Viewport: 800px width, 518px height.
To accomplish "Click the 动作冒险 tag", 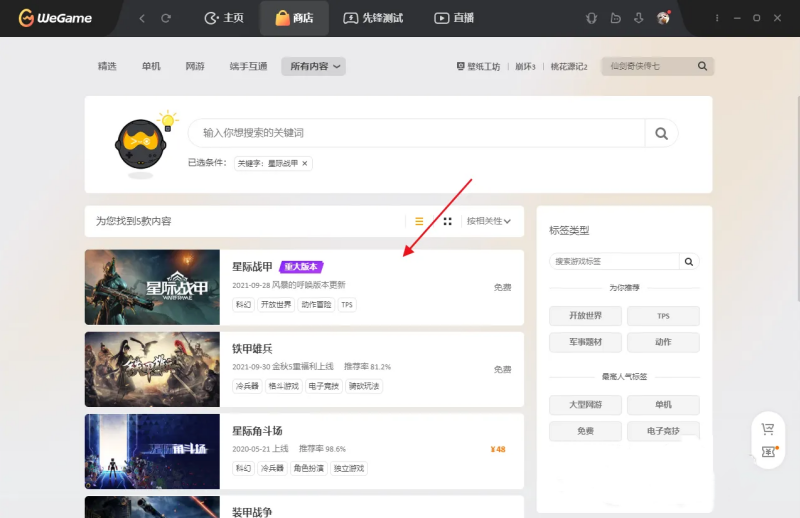I will click(x=316, y=305).
